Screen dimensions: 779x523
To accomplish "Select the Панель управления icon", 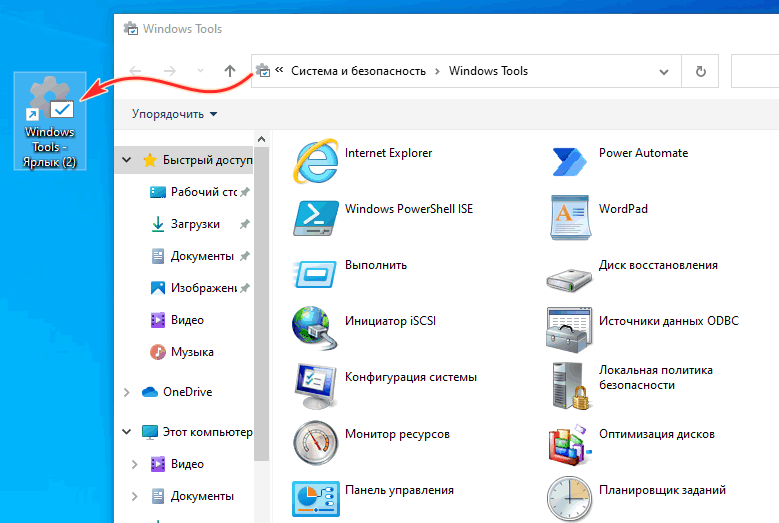I will pos(316,499).
